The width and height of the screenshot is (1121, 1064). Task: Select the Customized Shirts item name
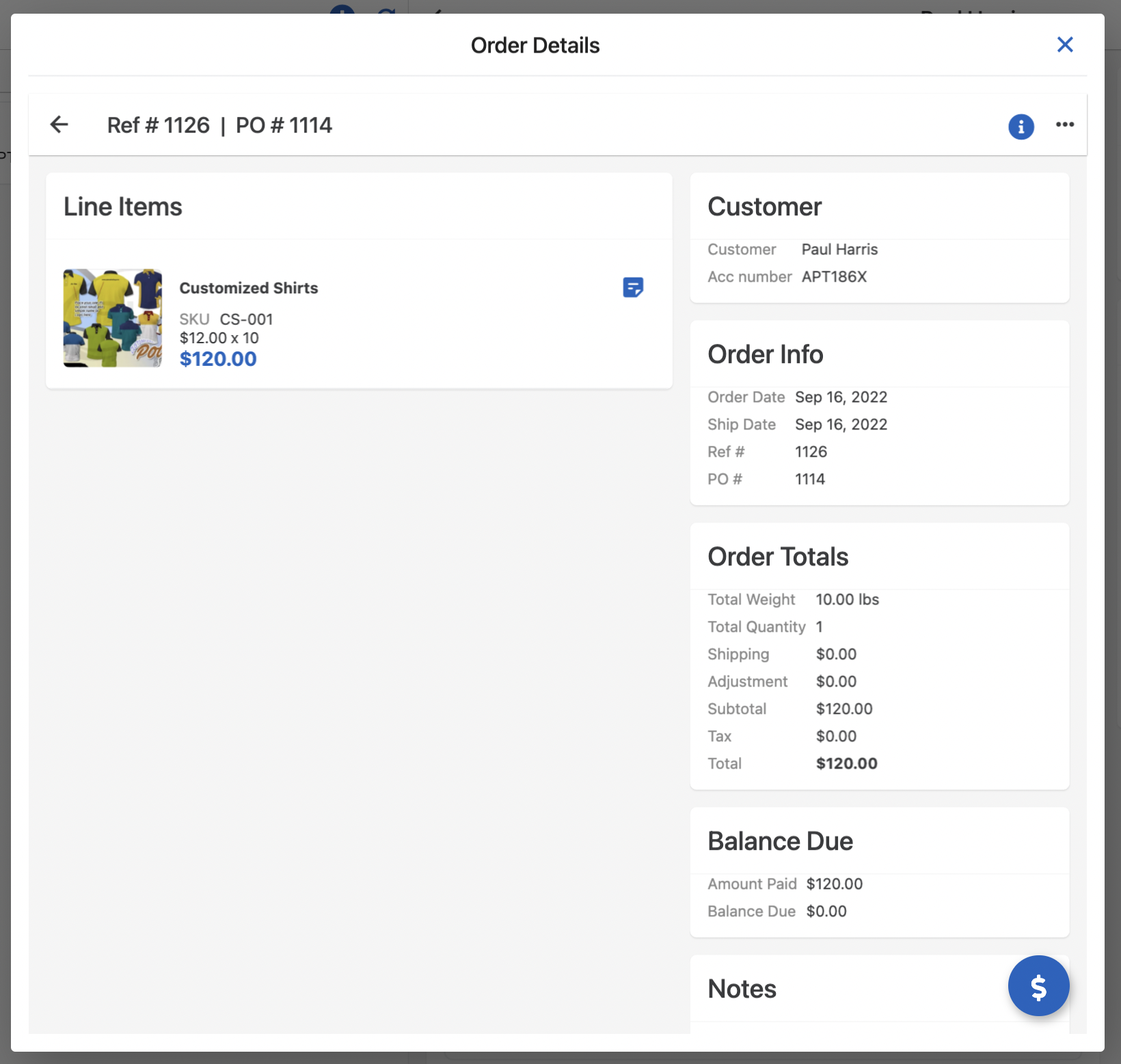pos(249,288)
